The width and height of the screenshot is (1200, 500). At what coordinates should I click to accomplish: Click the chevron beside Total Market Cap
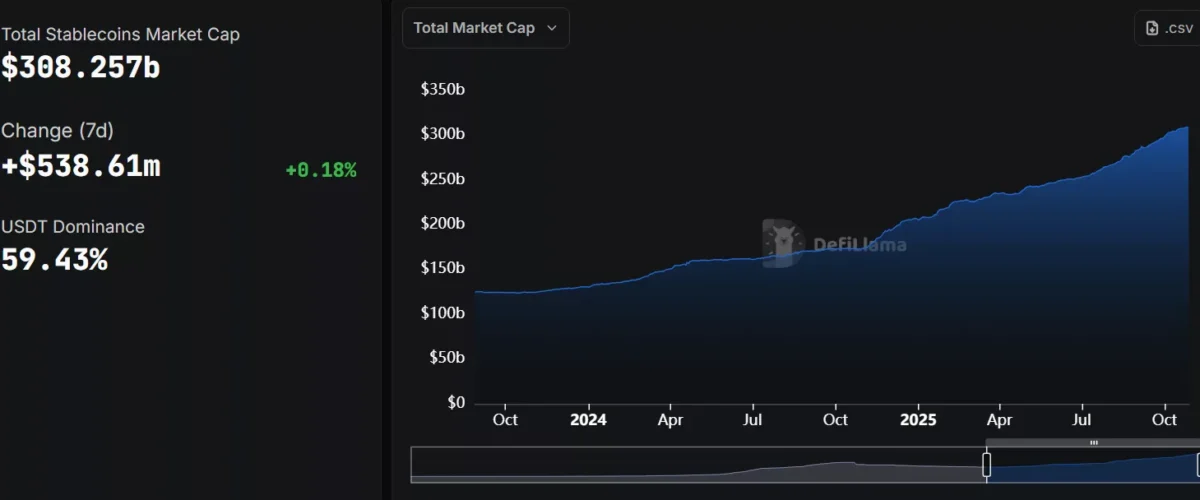point(551,28)
